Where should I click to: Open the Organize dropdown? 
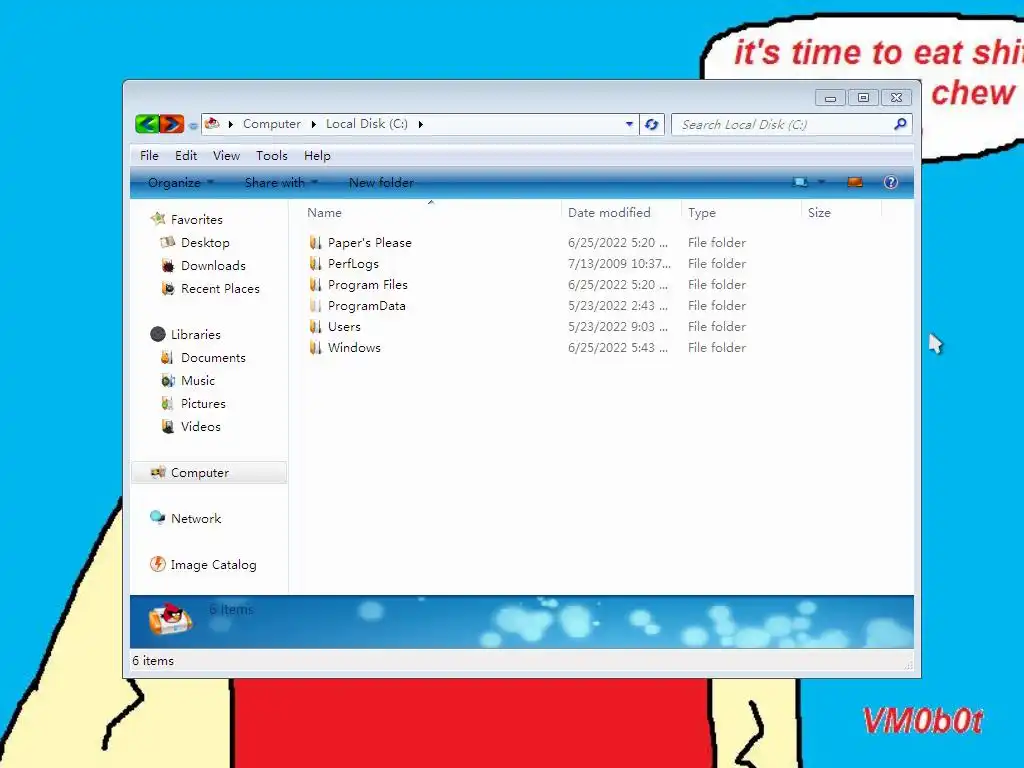(x=181, y=183)
